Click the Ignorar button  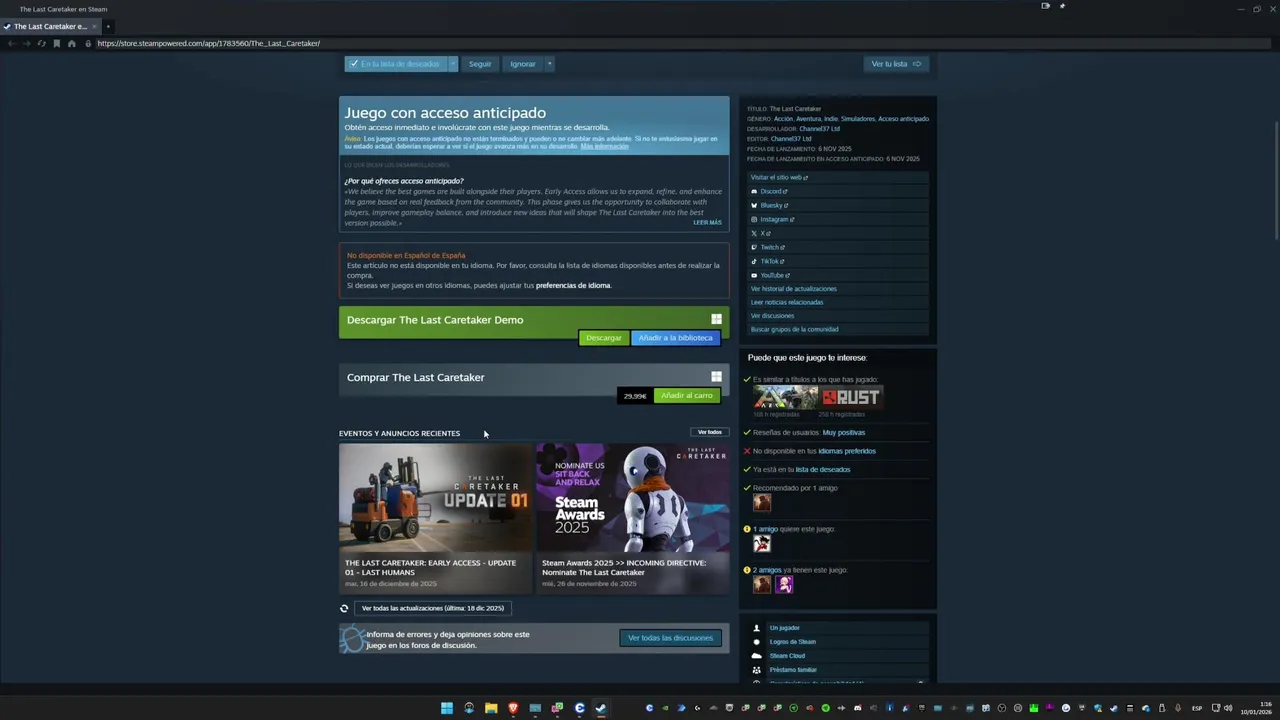pos(523,64)
